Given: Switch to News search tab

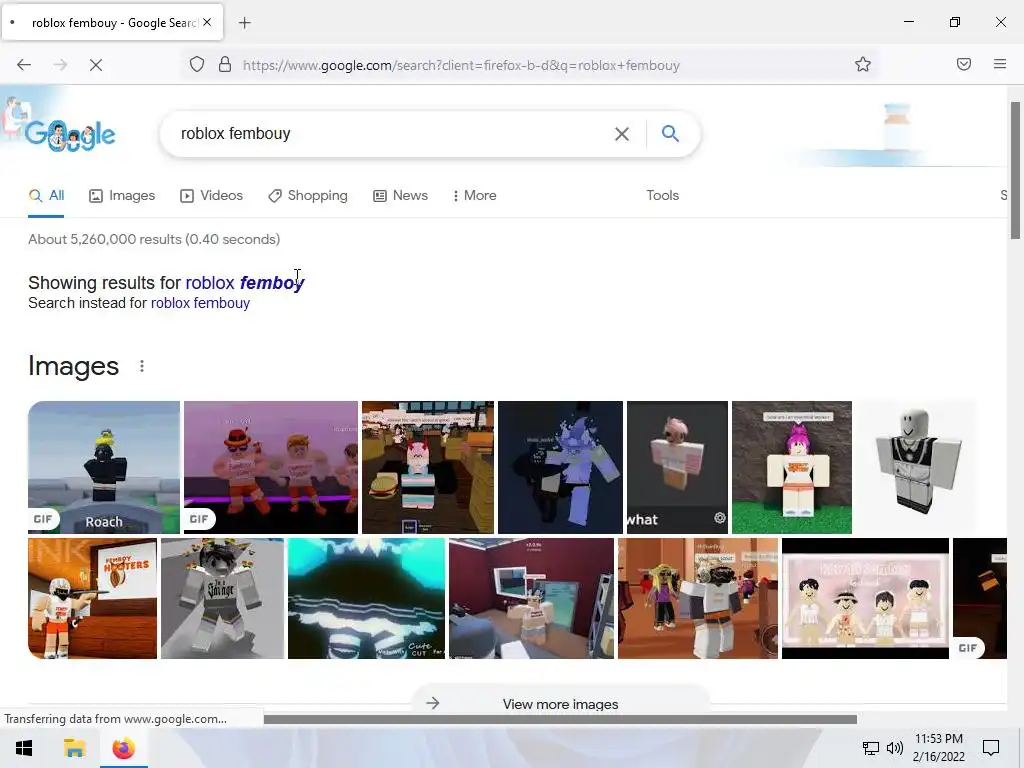Looking at the screenshot, I should tap(400, 195).
